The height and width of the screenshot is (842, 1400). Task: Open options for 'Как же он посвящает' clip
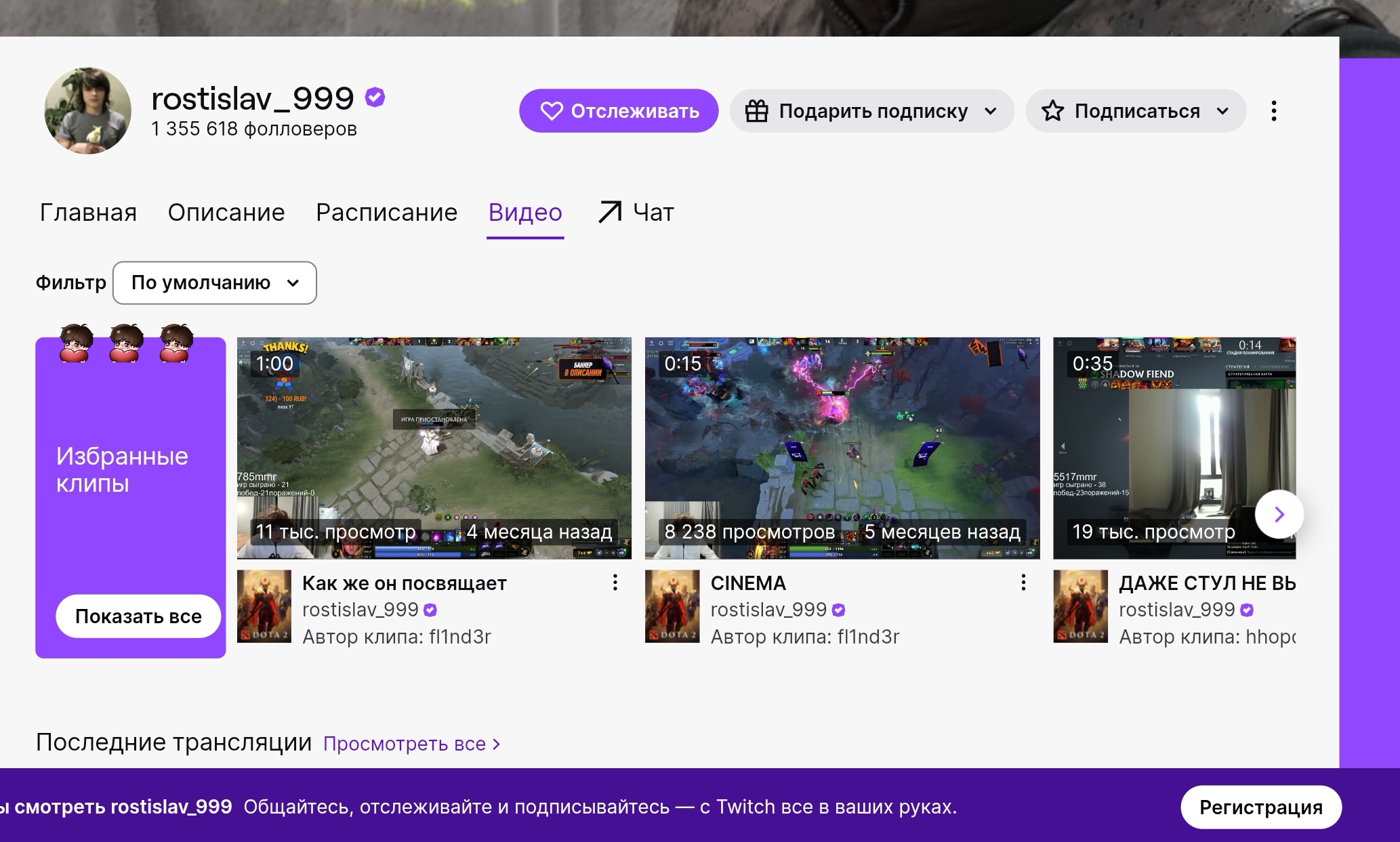point(615,583)
